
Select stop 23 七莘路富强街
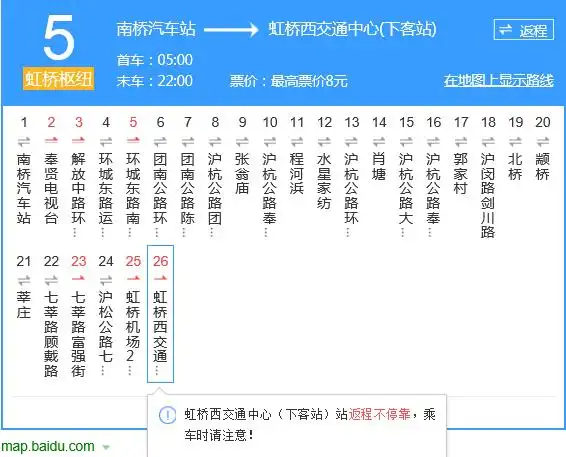(x=78, y=334)
